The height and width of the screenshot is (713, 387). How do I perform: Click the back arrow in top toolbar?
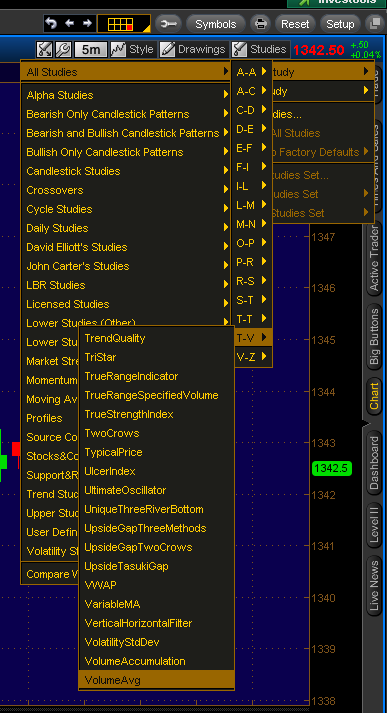pos(70,23)
